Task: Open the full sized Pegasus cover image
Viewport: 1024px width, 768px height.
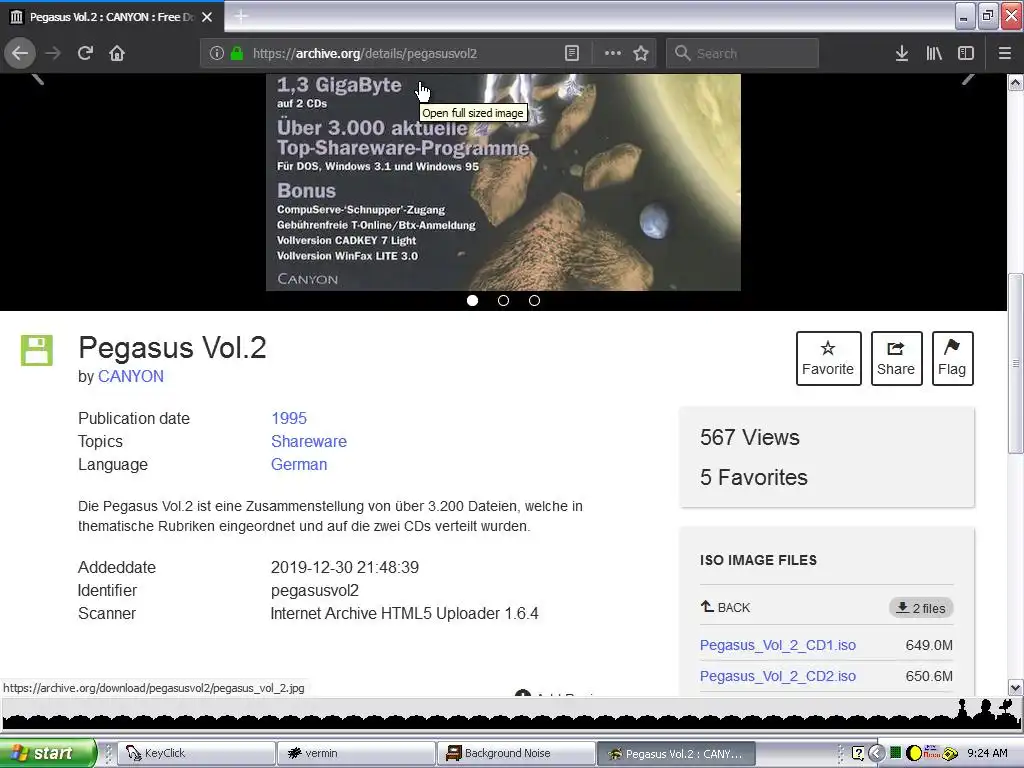Action: coord(503,182)
